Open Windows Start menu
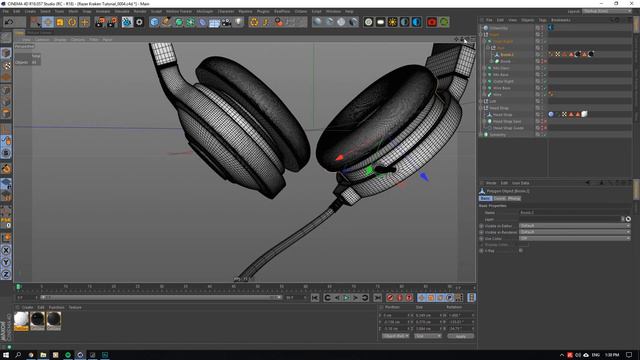 (x=6, y=355)
